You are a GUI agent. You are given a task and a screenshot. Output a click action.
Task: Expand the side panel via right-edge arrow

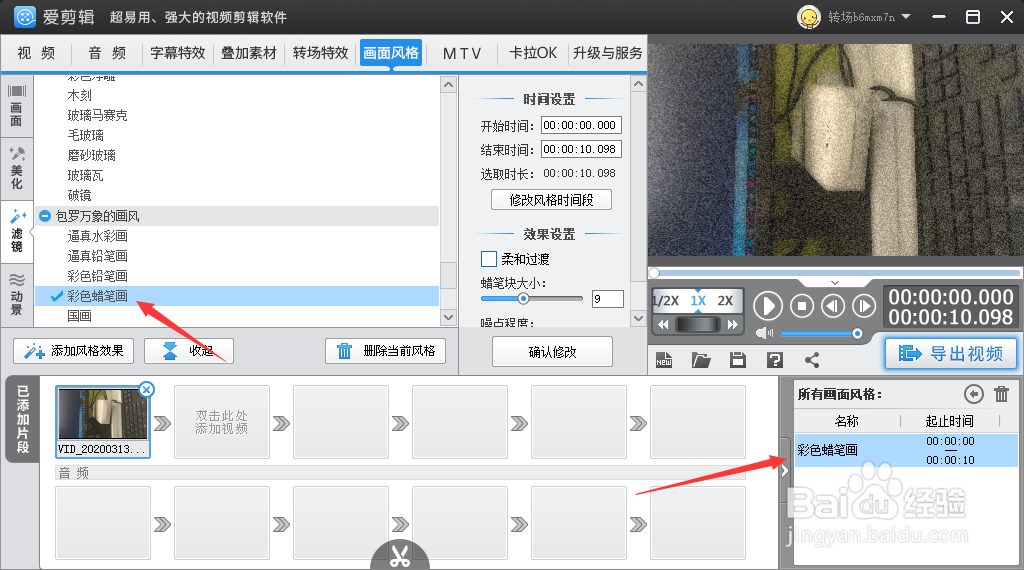785,470
